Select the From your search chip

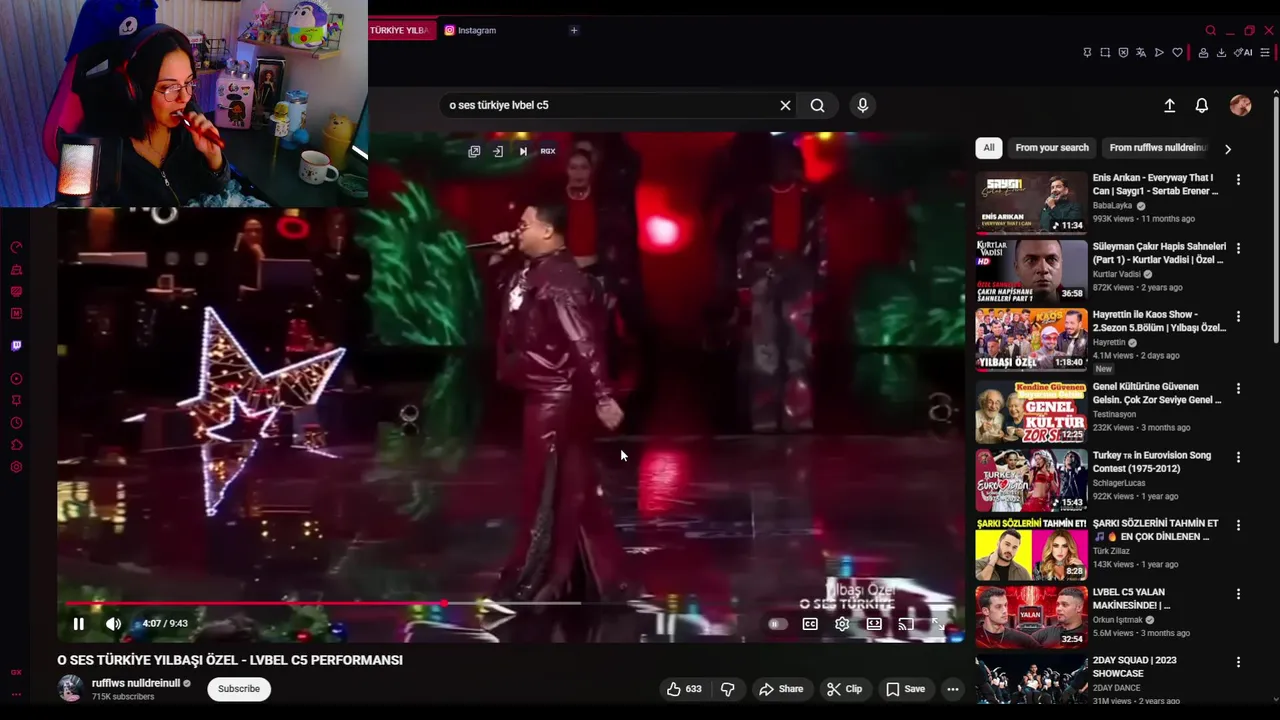[x=1052, y=148]
